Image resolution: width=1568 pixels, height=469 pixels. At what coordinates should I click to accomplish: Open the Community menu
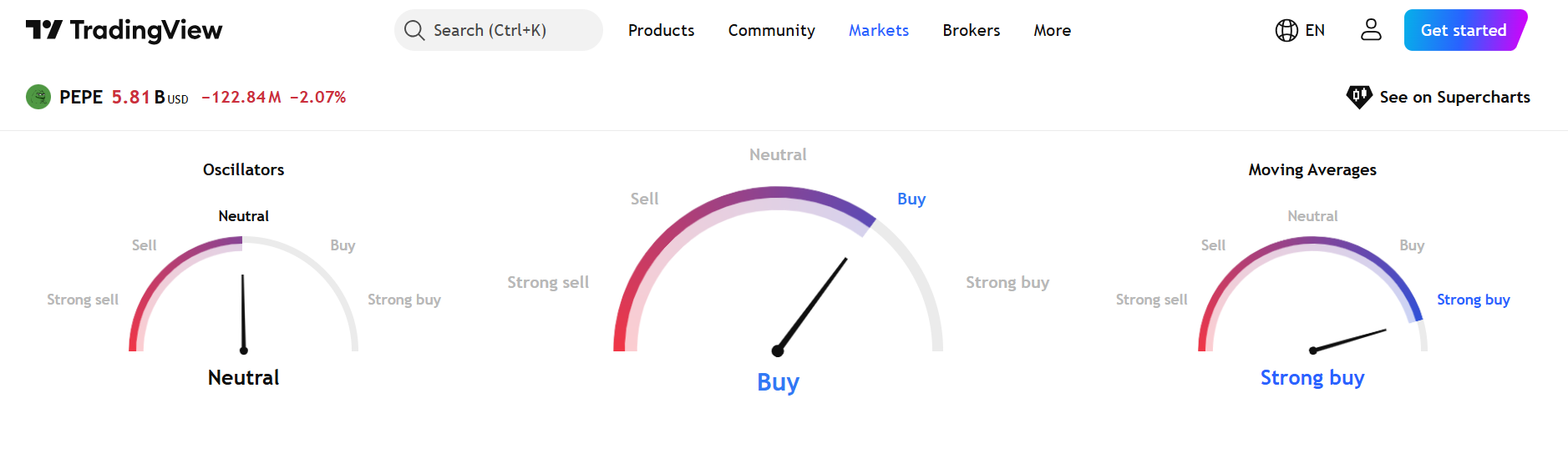click(771, 30)
